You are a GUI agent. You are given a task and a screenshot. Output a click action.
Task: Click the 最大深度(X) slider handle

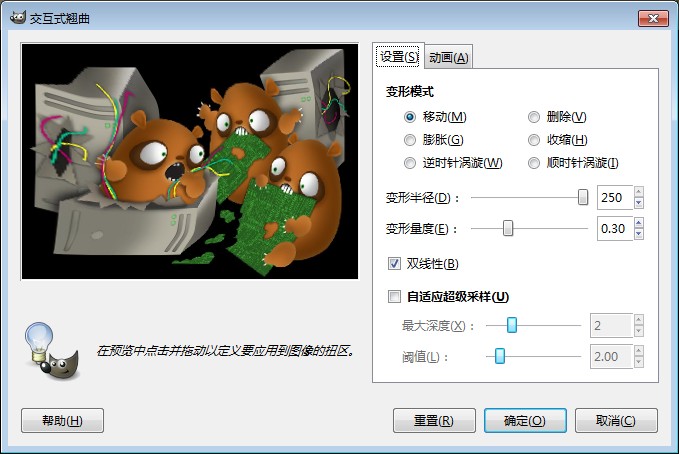tap(512, 325)
